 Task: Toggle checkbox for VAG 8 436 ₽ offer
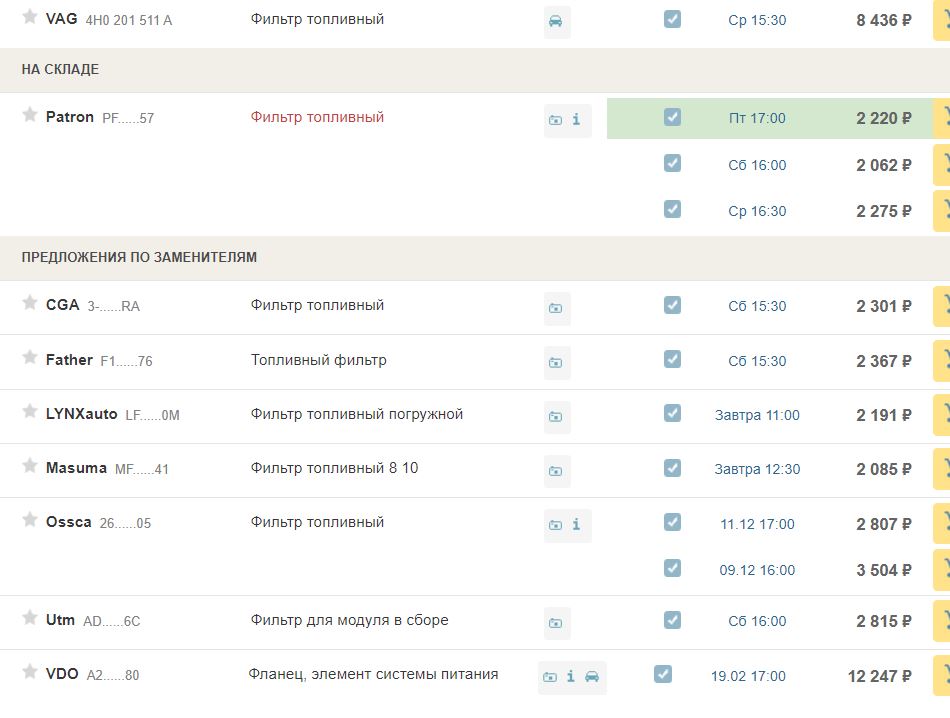coord(672,19)
